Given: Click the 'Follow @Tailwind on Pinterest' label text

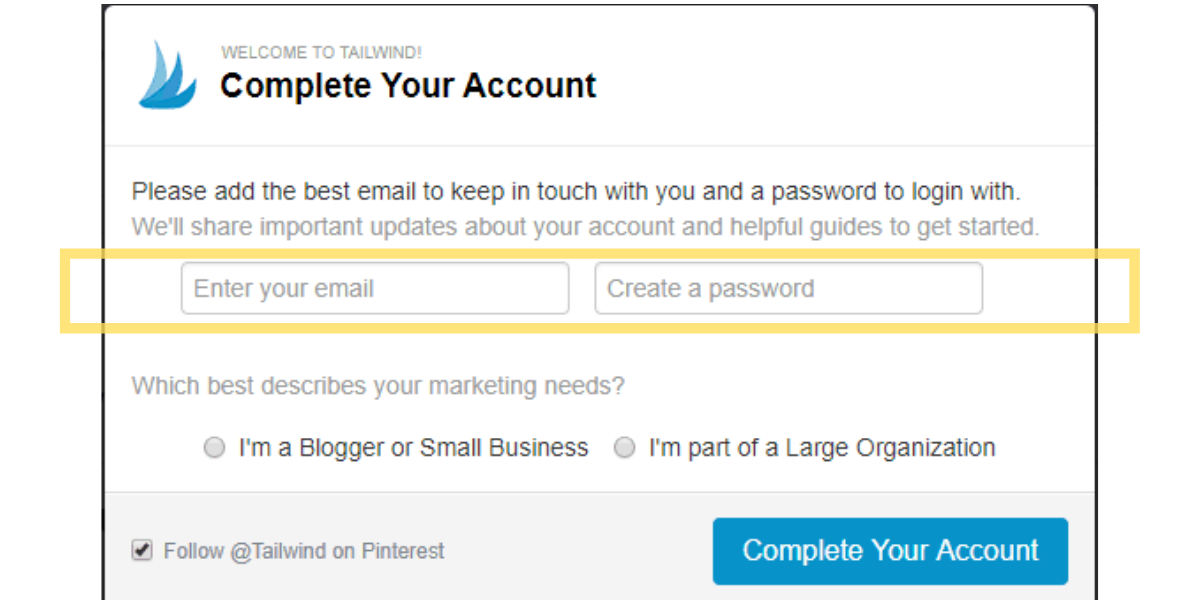Looking at the screenshot, I should [304, 551].
